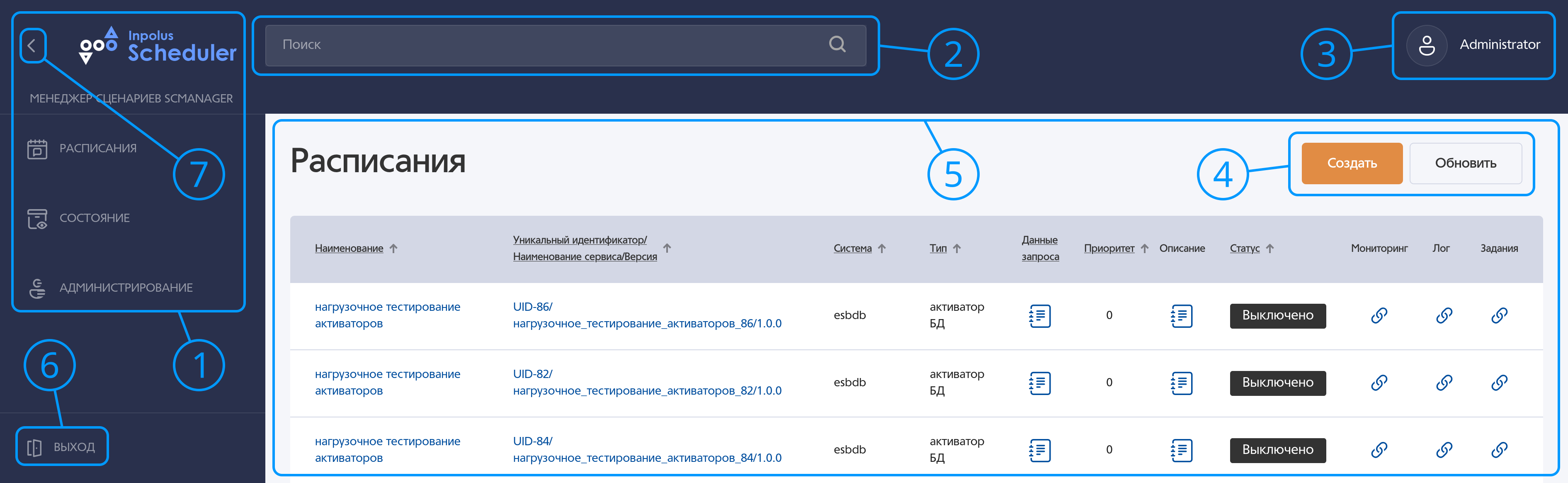Click into the Поиск search field

point(548,45)
